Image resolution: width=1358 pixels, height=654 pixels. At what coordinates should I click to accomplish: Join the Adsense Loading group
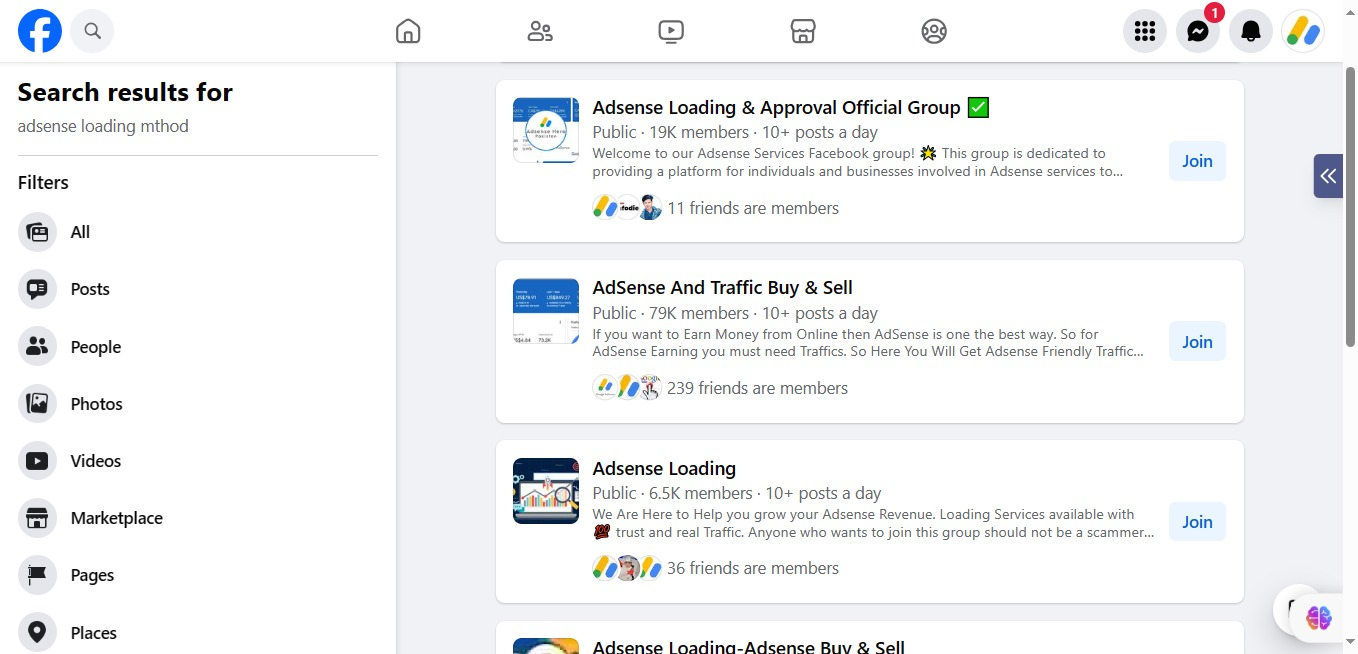1197,522
